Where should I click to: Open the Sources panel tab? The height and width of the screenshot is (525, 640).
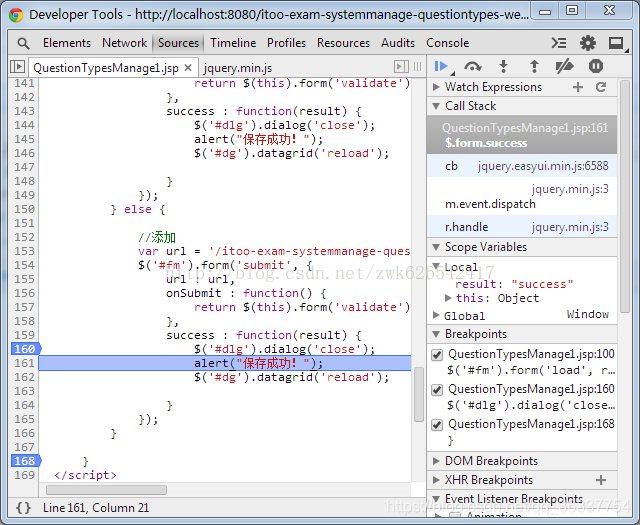point(178,43)
